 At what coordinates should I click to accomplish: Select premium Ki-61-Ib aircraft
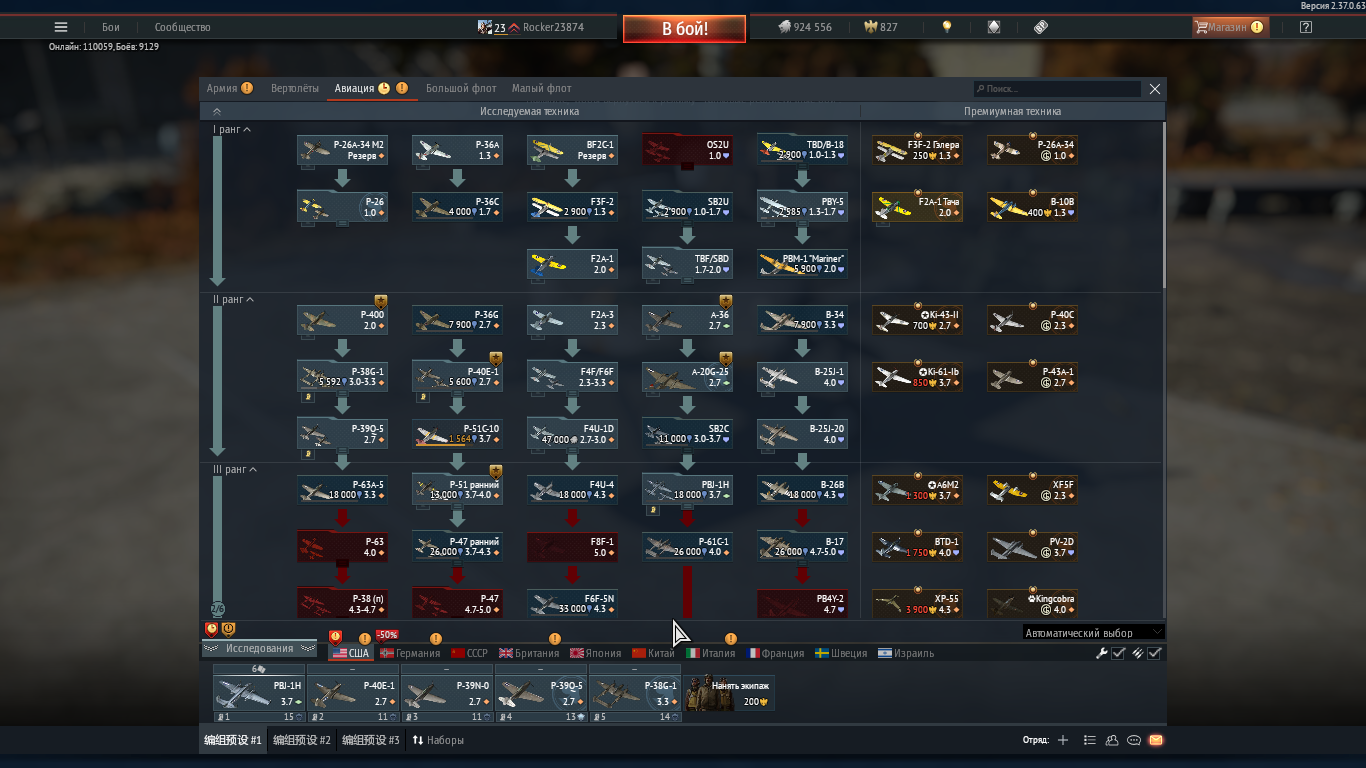[x=917, y=377]
